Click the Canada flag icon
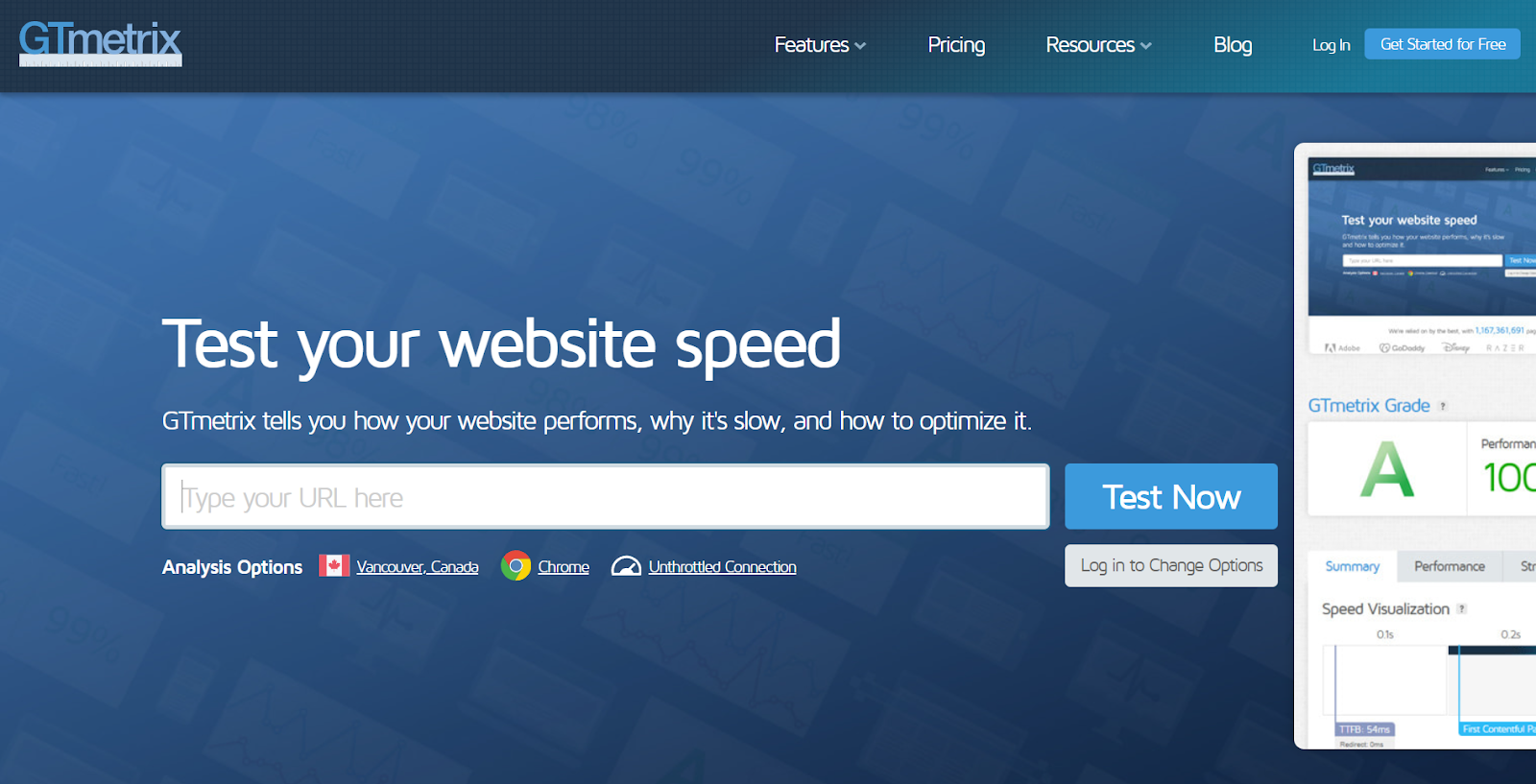The height and width of the screenshot is (784, 1536). click(334, 566)
